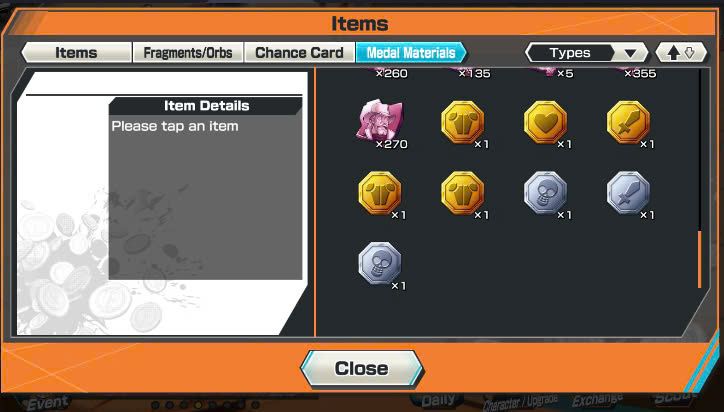This screenshot has height=412, width=724.
Task: Click the Item Details panel
Action: (205, 188)
